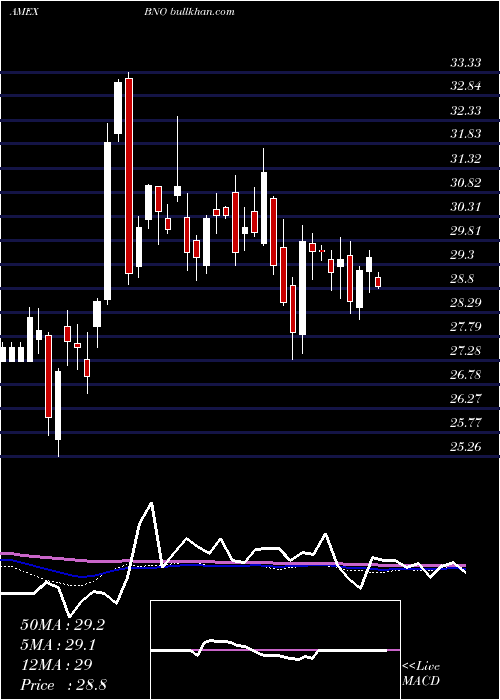Select the 29.3 price axis label
The width and height of the screenshot is (500, 700).
[x=462, y=255]
